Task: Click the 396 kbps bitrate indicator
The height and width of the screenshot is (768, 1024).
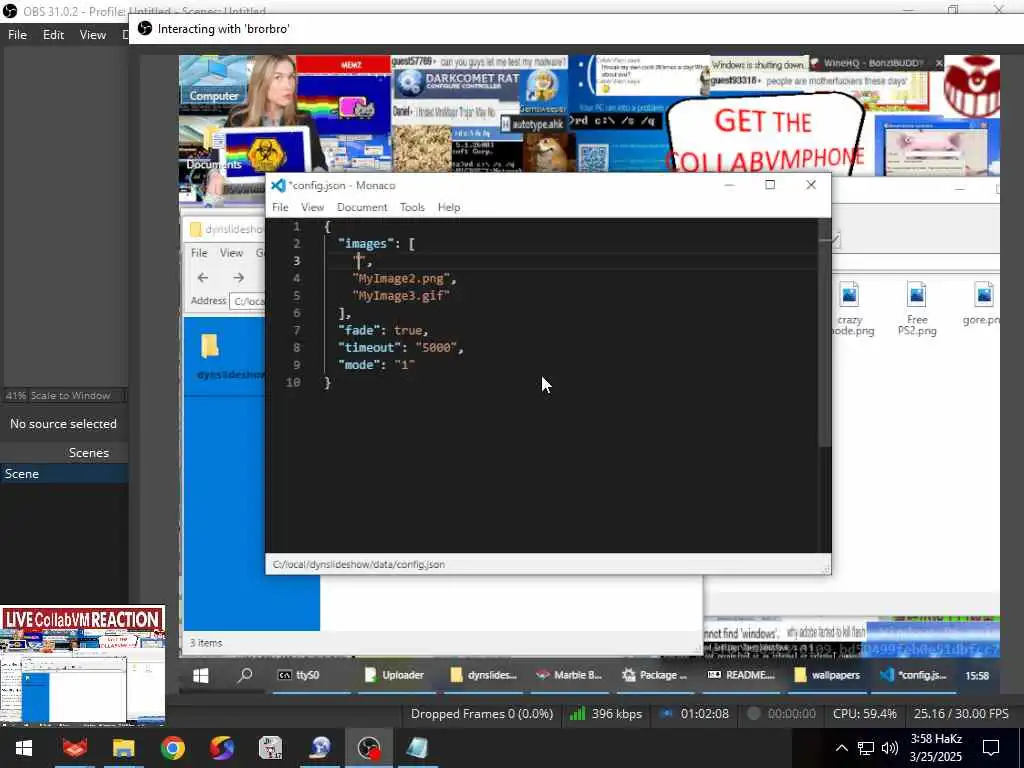Action: (605, 714)
